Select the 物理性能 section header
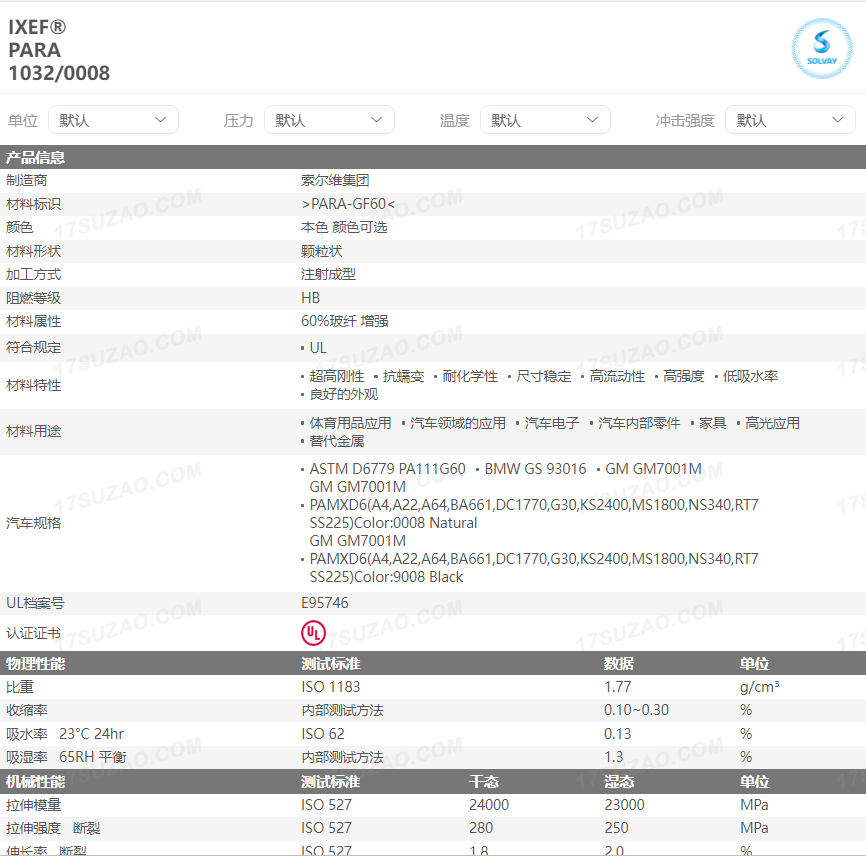This screenshot has width=866, height=856. coord(36,664)
